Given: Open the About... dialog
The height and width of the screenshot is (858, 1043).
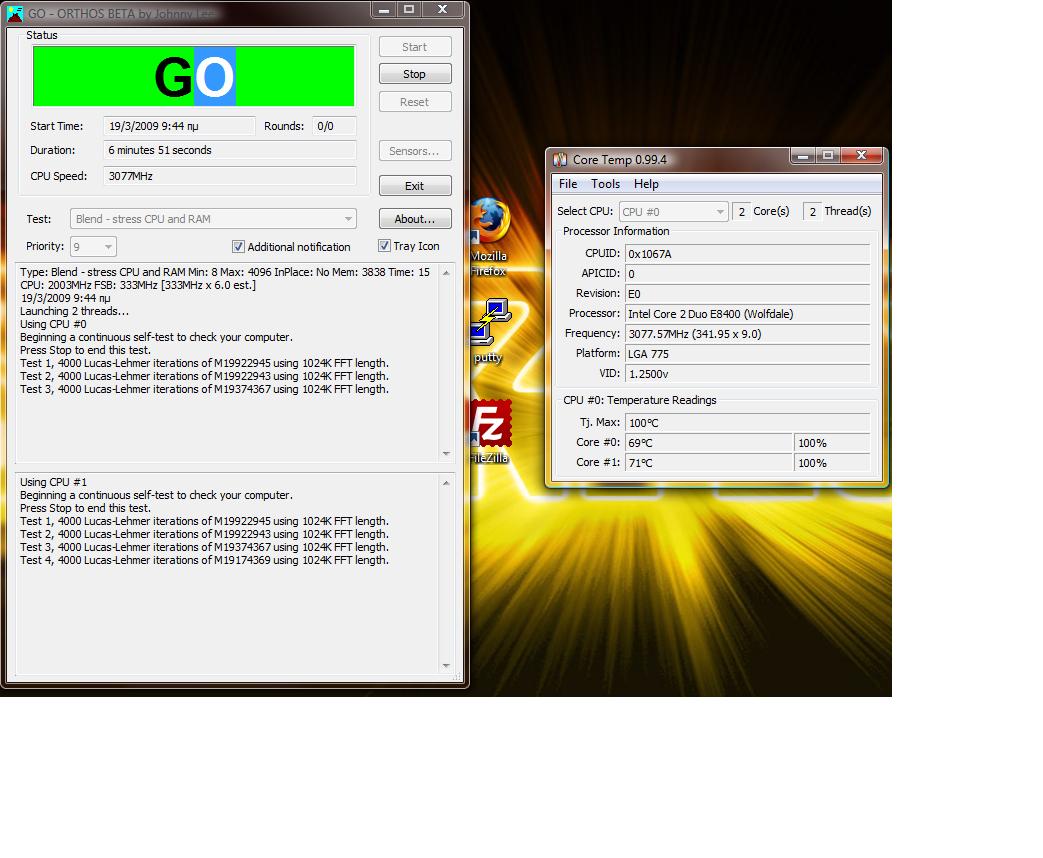Looking at the screenshot, I should (x=415, y=219).
